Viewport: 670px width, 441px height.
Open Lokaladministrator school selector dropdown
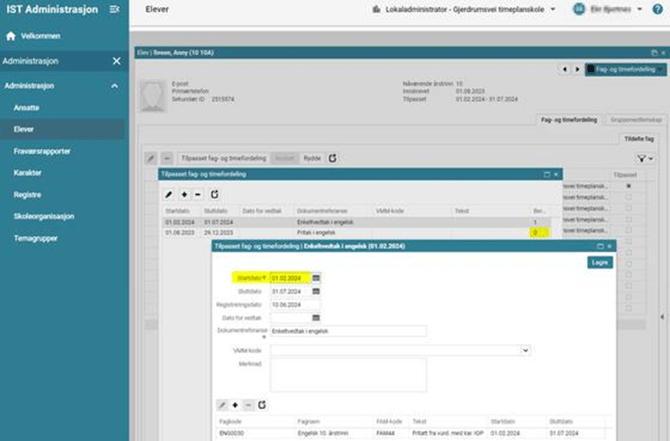[552, 9]
